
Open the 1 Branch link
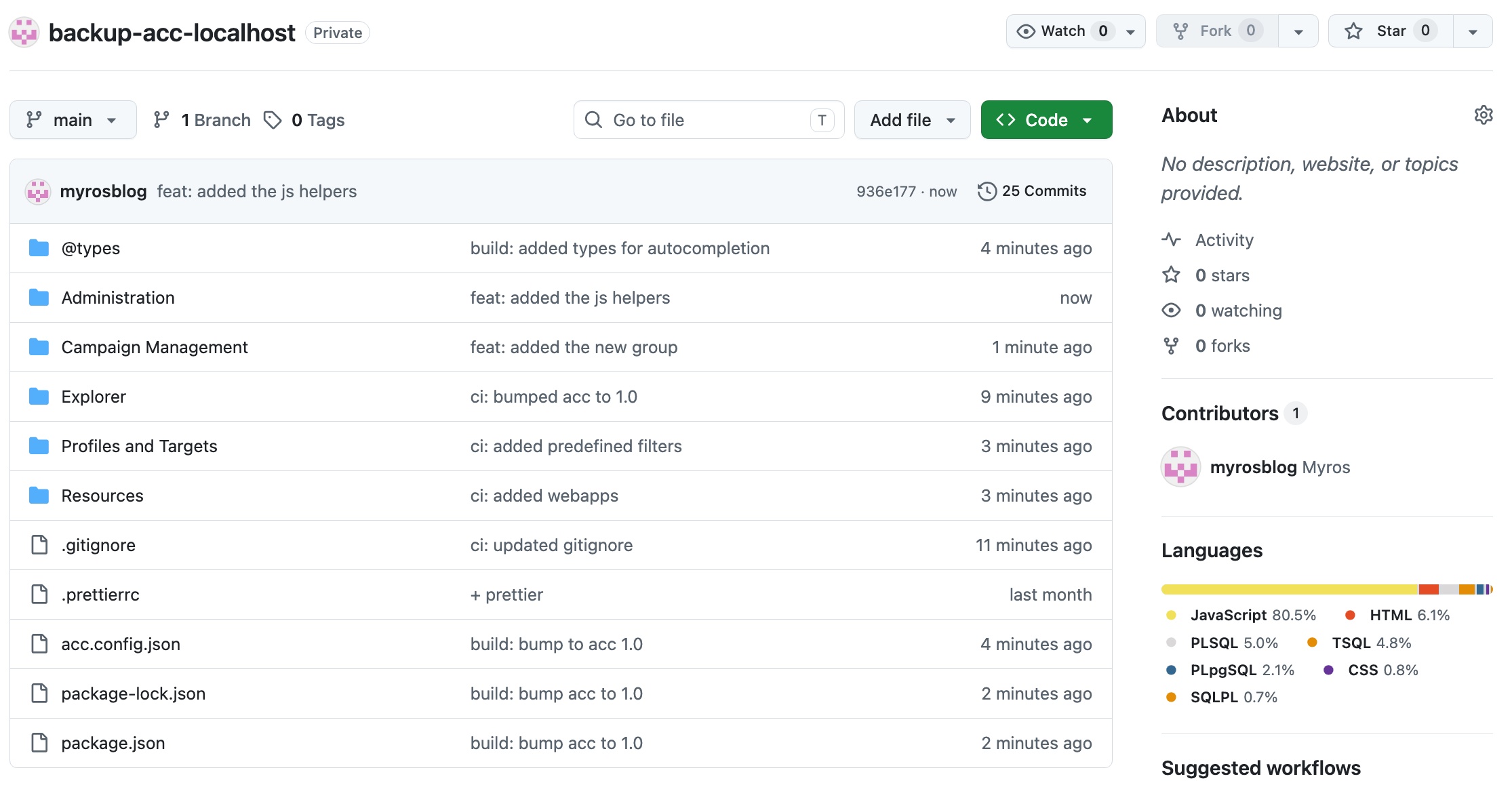(202, 120)
